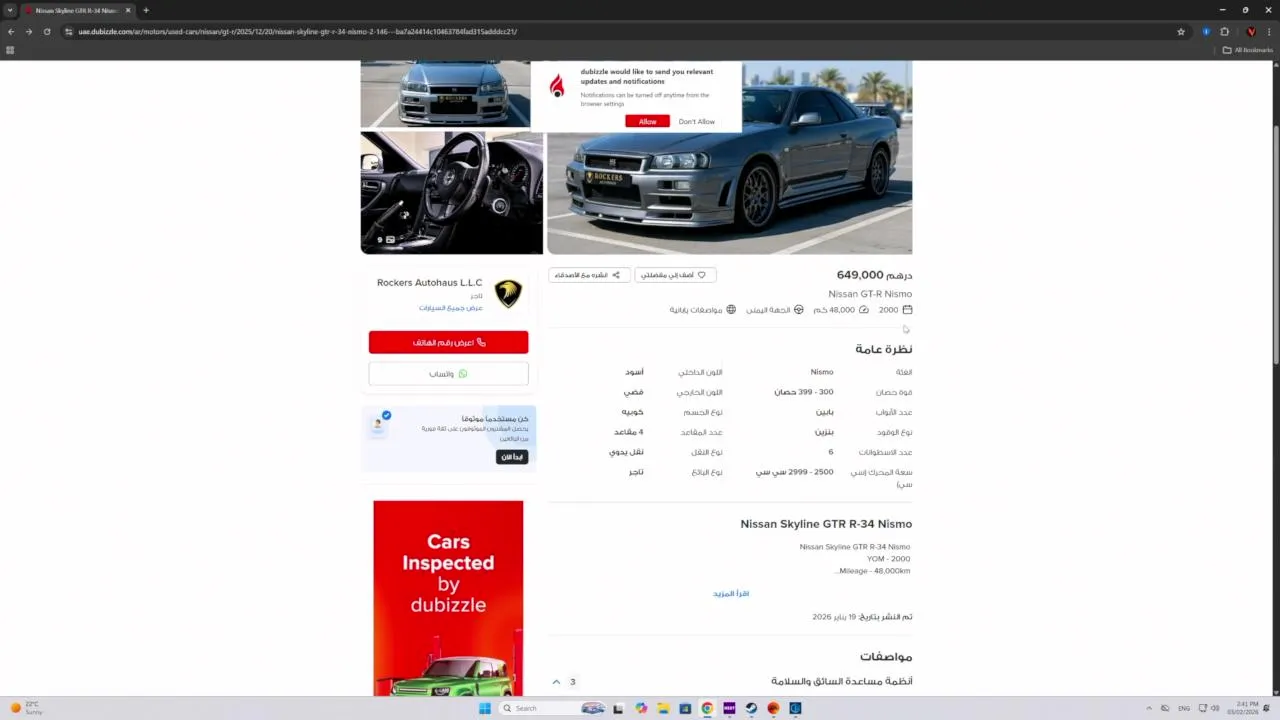Select the '649,000' price text
The image size is (1280, 720).
click(860, 275)
